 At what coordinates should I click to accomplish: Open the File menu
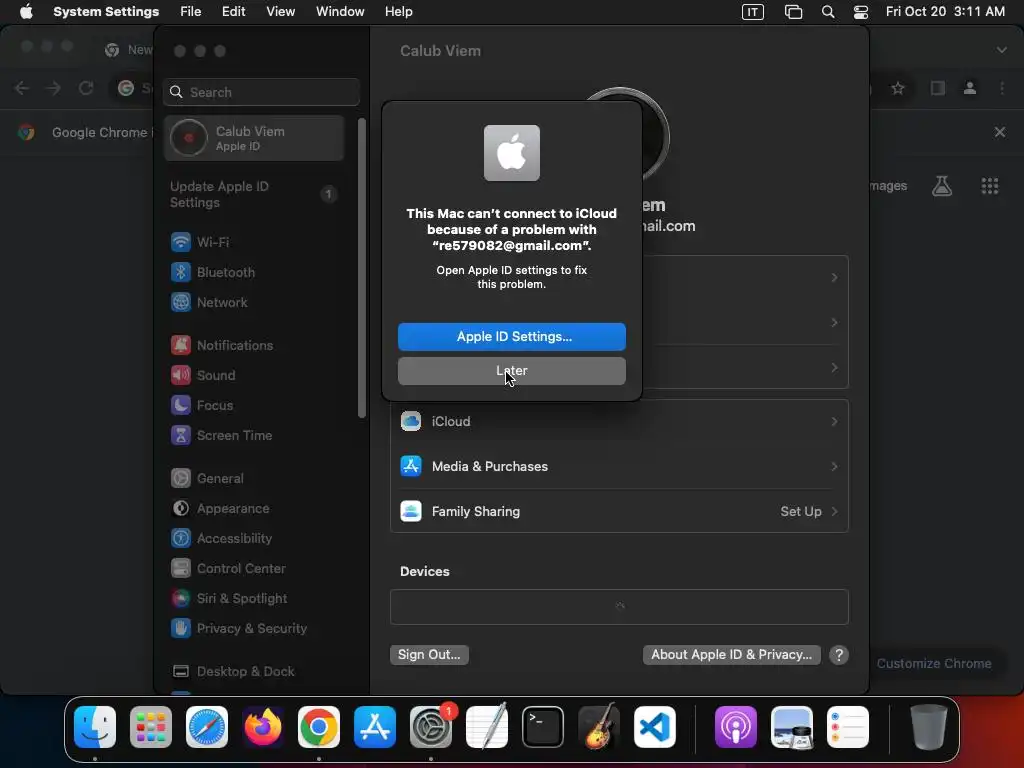point(191,12)
